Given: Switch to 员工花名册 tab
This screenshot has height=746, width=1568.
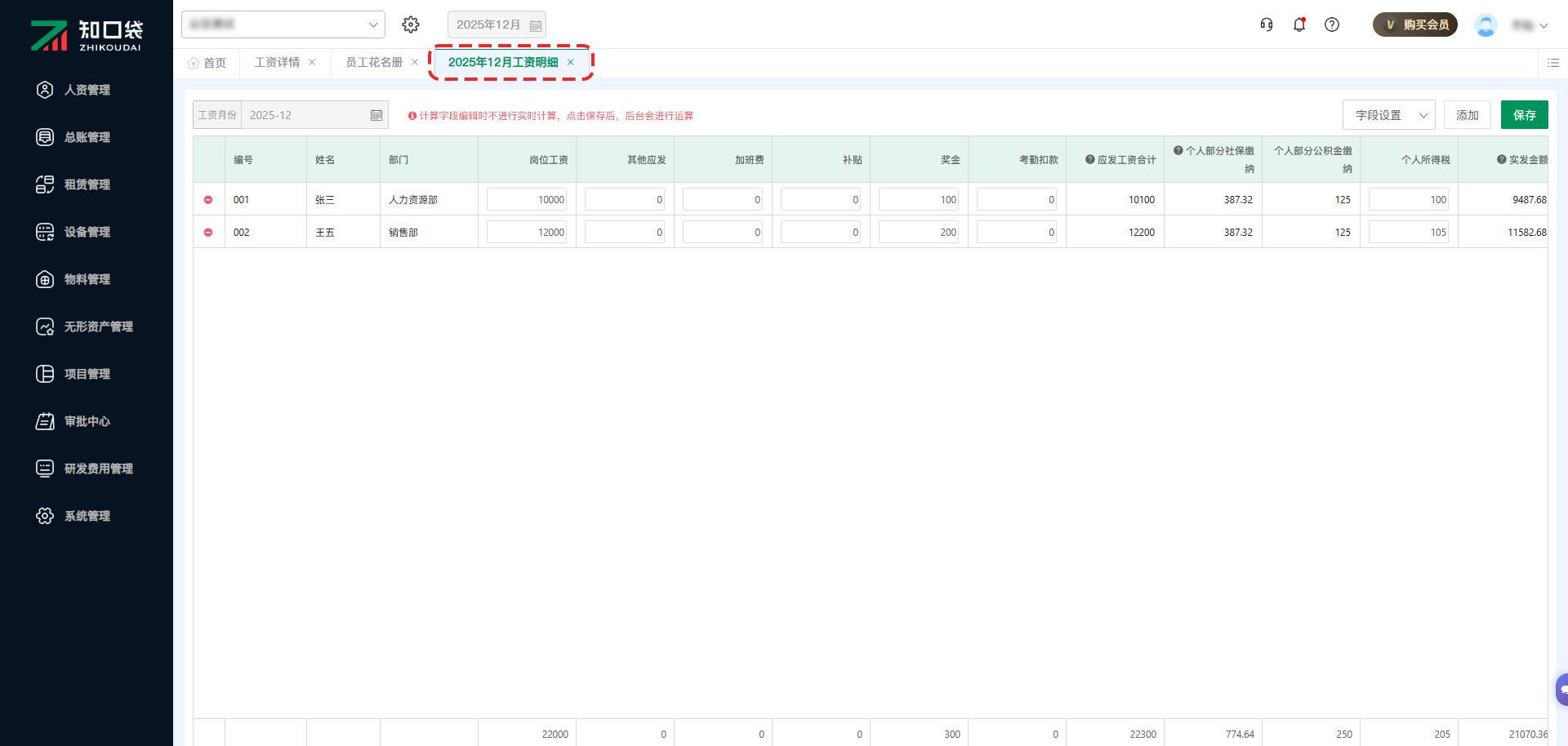Looking at the screenshot, I should point(374,63).
